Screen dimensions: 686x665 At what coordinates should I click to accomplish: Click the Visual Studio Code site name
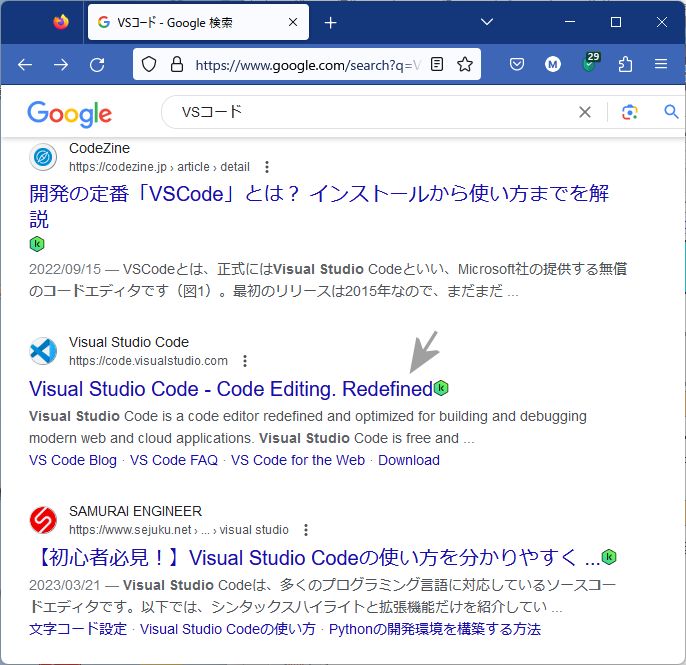coord(129,342)
